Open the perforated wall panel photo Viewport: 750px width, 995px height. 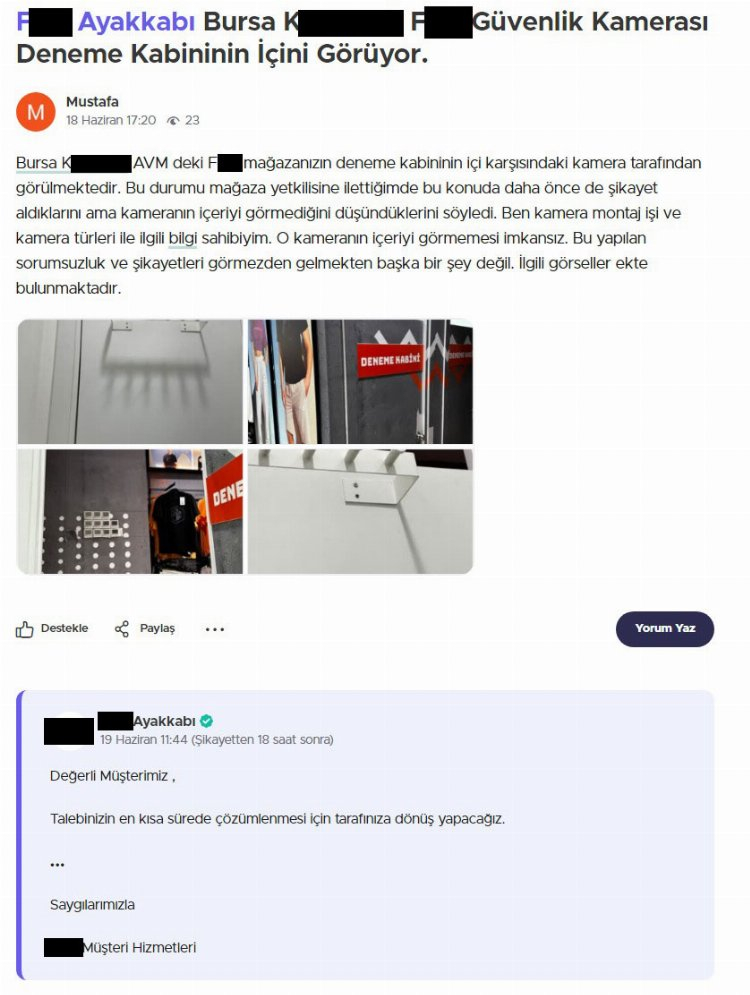pos(129,511)
